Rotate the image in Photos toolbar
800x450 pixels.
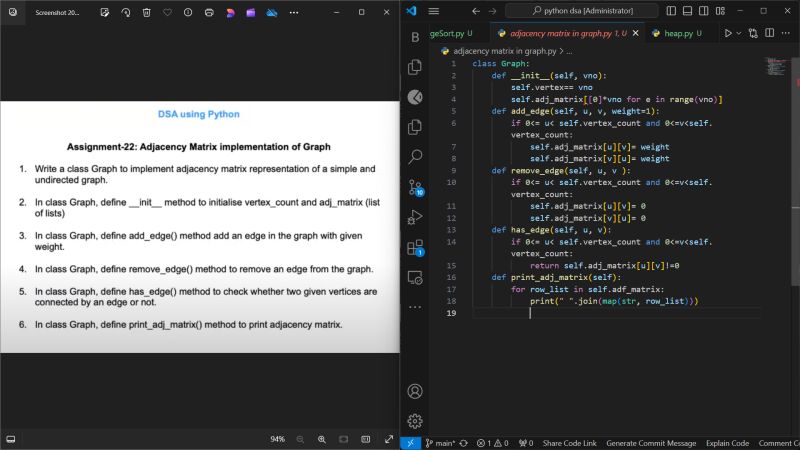coord(126,12)
